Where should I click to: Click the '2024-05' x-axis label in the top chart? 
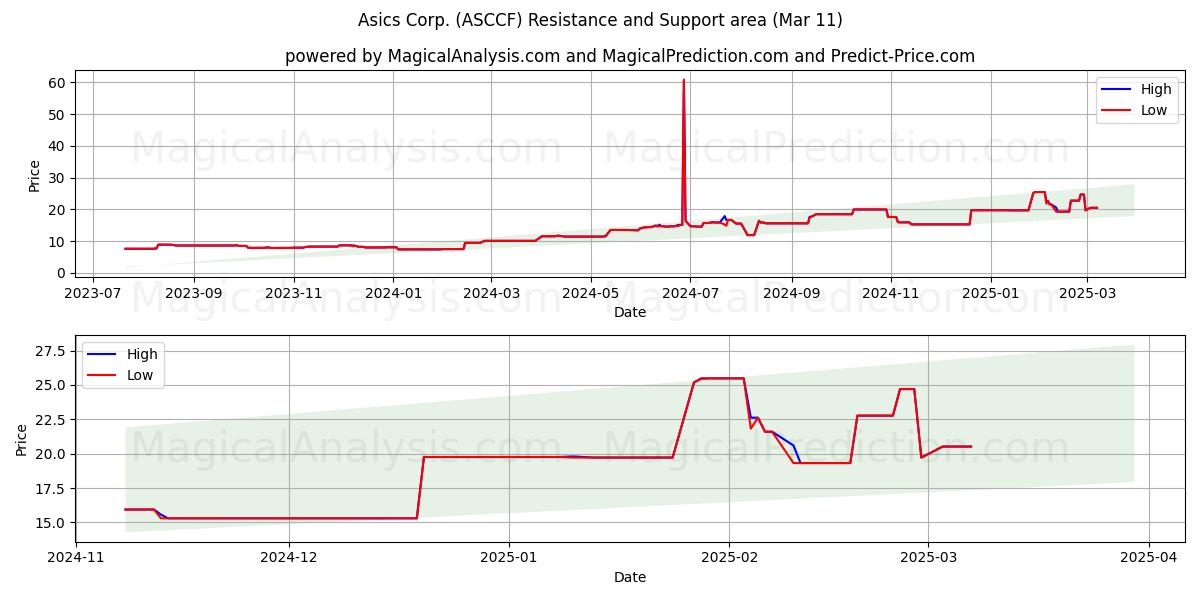point(590,292)
